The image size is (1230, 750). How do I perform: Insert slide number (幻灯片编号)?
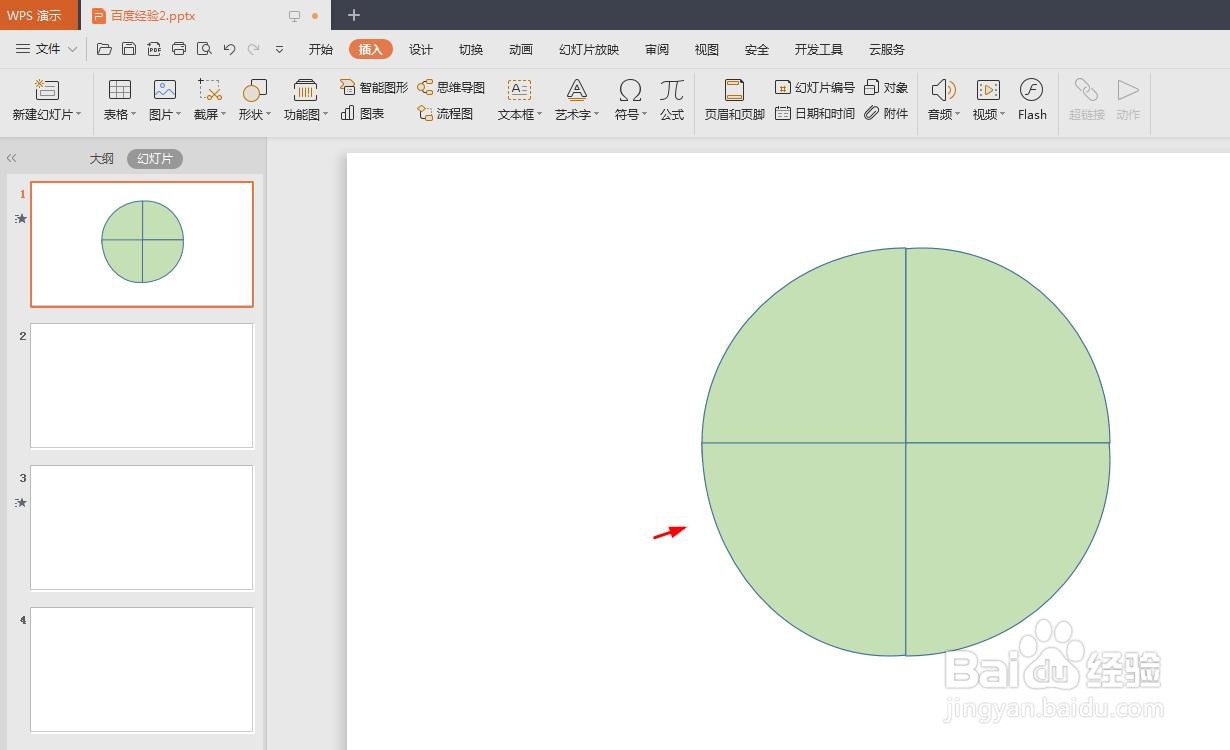click(815, 87)
